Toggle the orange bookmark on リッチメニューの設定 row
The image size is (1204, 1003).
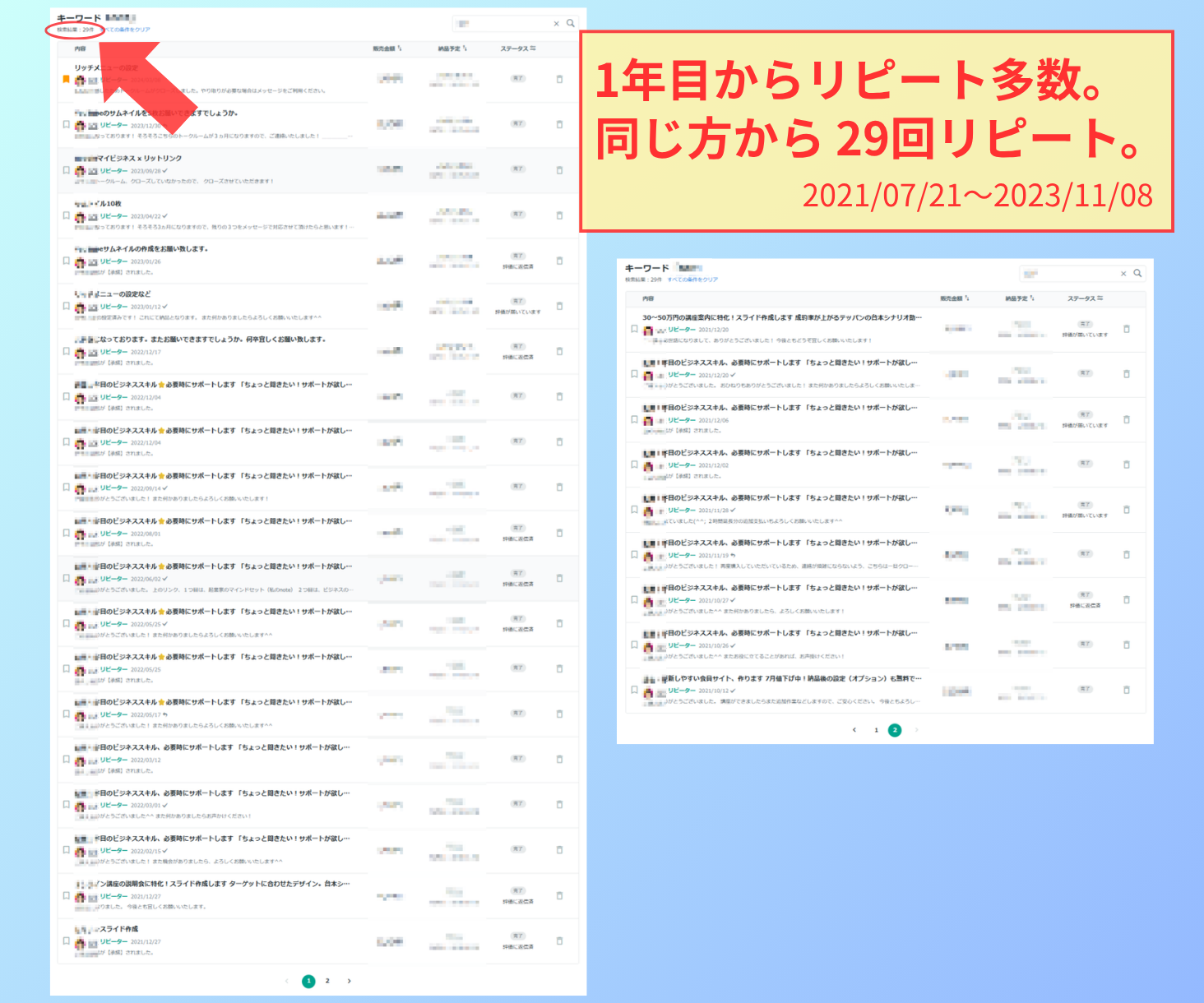point(67,80)
